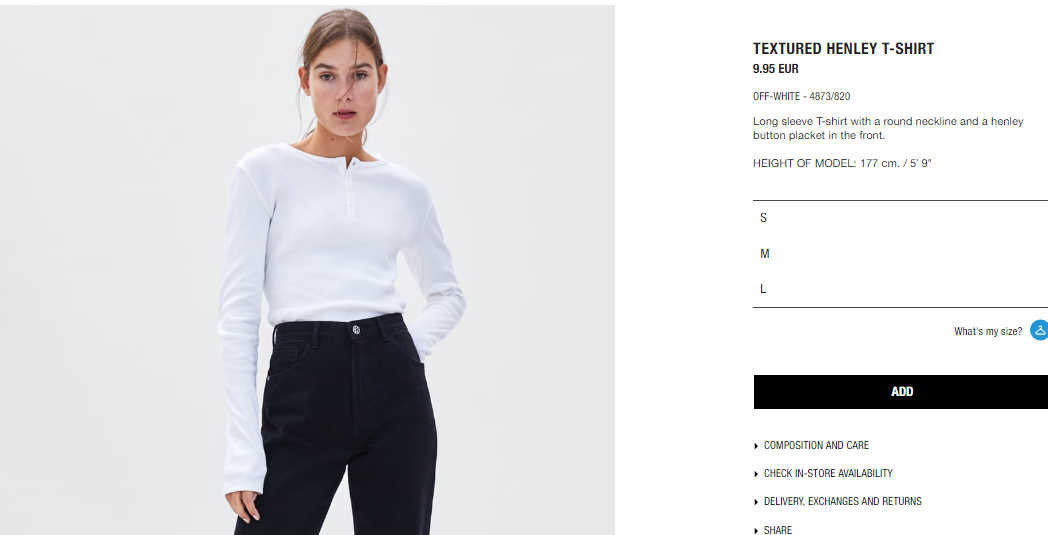This screenshot has width=1048, height=535.
Task: Choose size M option
Action: coord(900,253)
